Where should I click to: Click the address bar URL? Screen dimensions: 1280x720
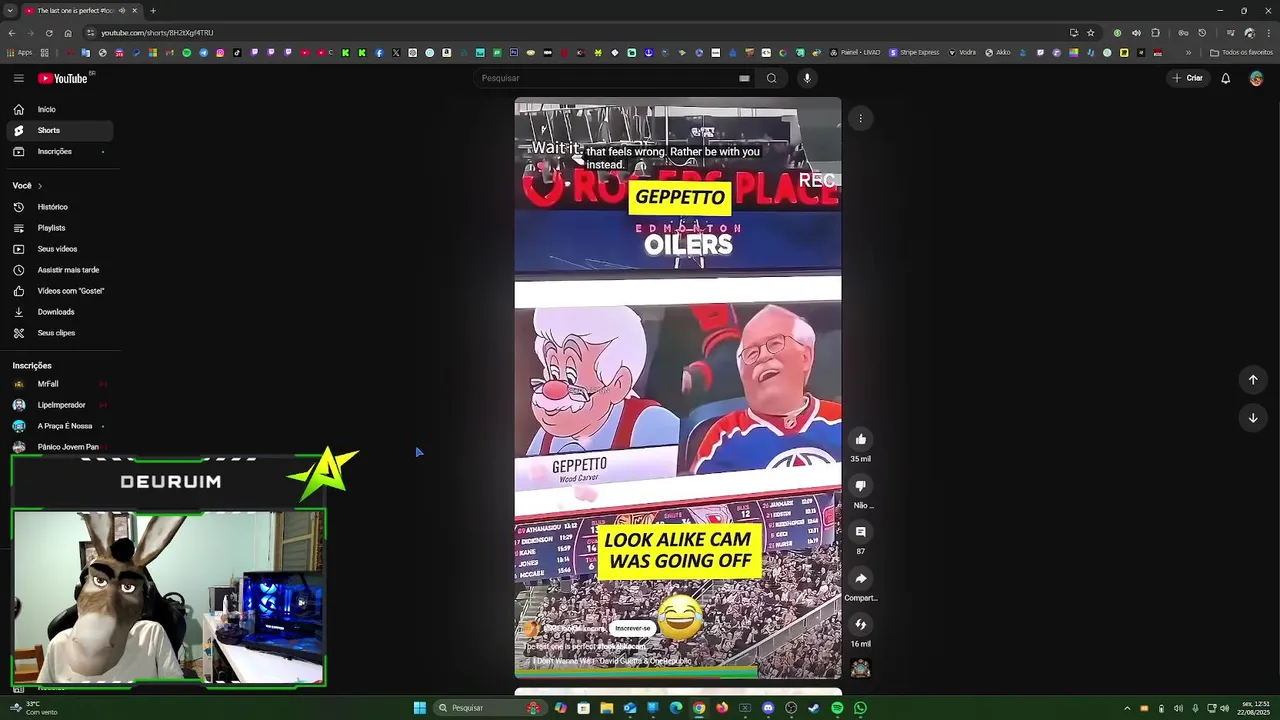(x=157, y=33)
